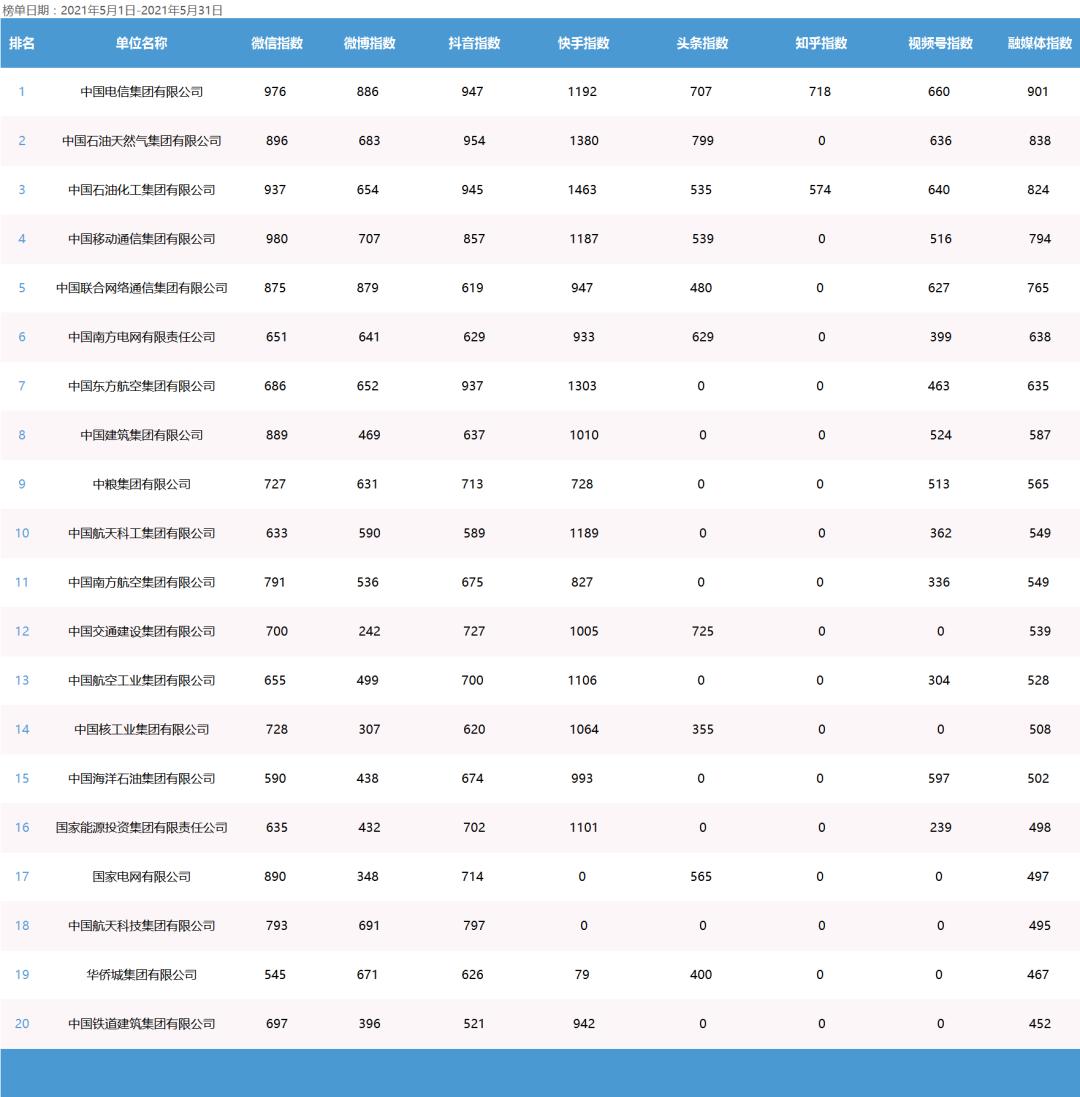
Task: Click rank number 15
Action: click(22, 778)
